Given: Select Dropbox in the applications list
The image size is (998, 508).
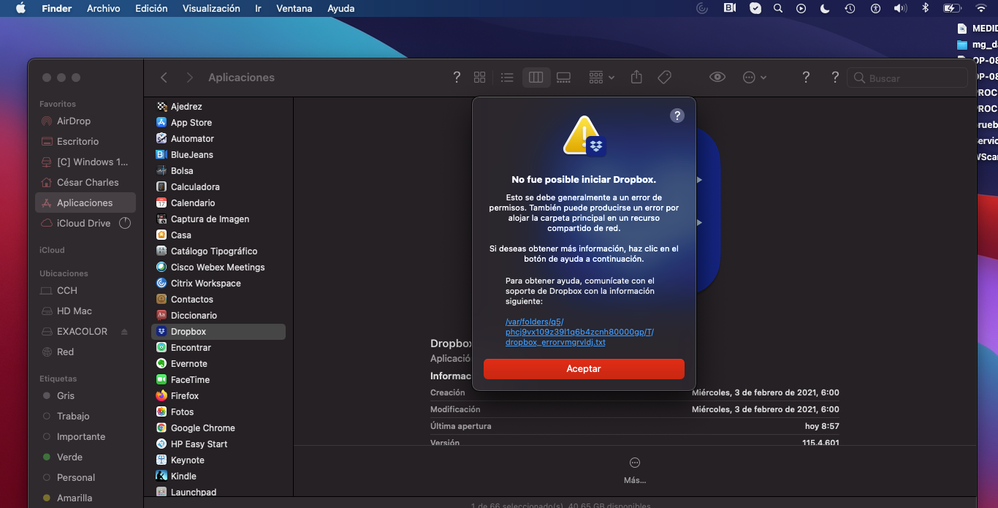Looking at the screenshot, I should pyautogui.click(x=218, y=332).
